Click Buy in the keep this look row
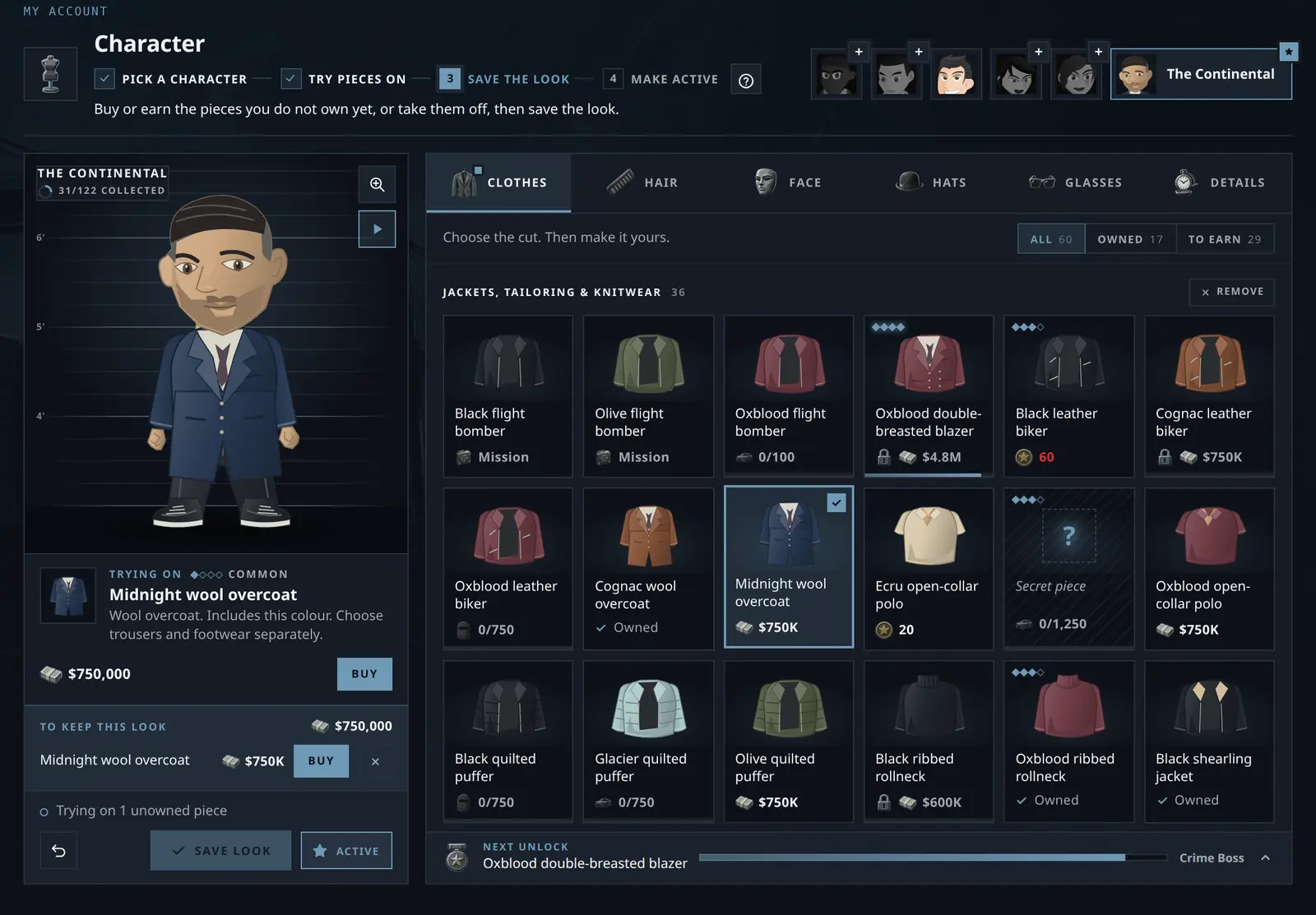Screen dimensions: 1316x915 (321, 761)
